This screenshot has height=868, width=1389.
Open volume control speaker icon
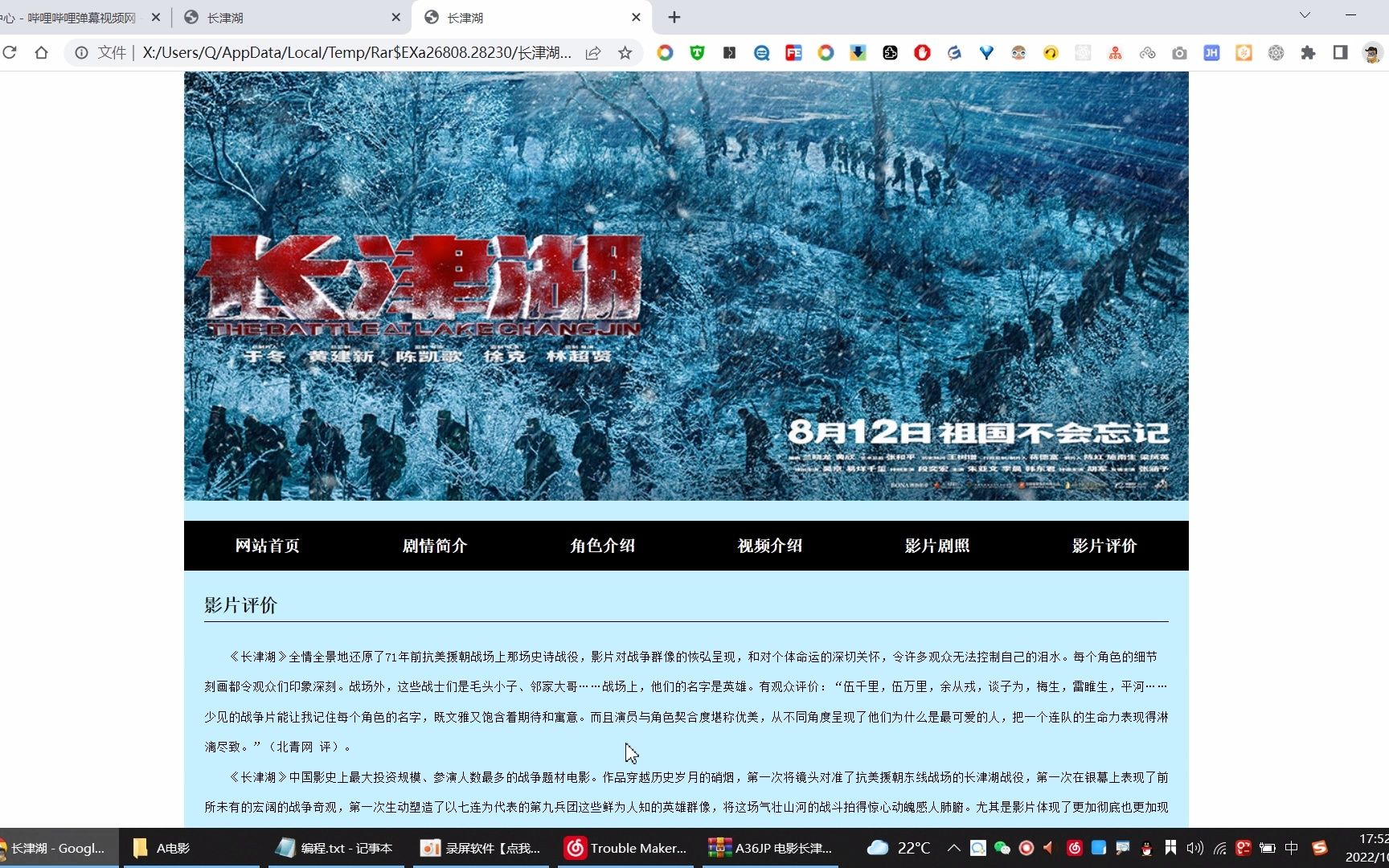[x=1195, y=848]
